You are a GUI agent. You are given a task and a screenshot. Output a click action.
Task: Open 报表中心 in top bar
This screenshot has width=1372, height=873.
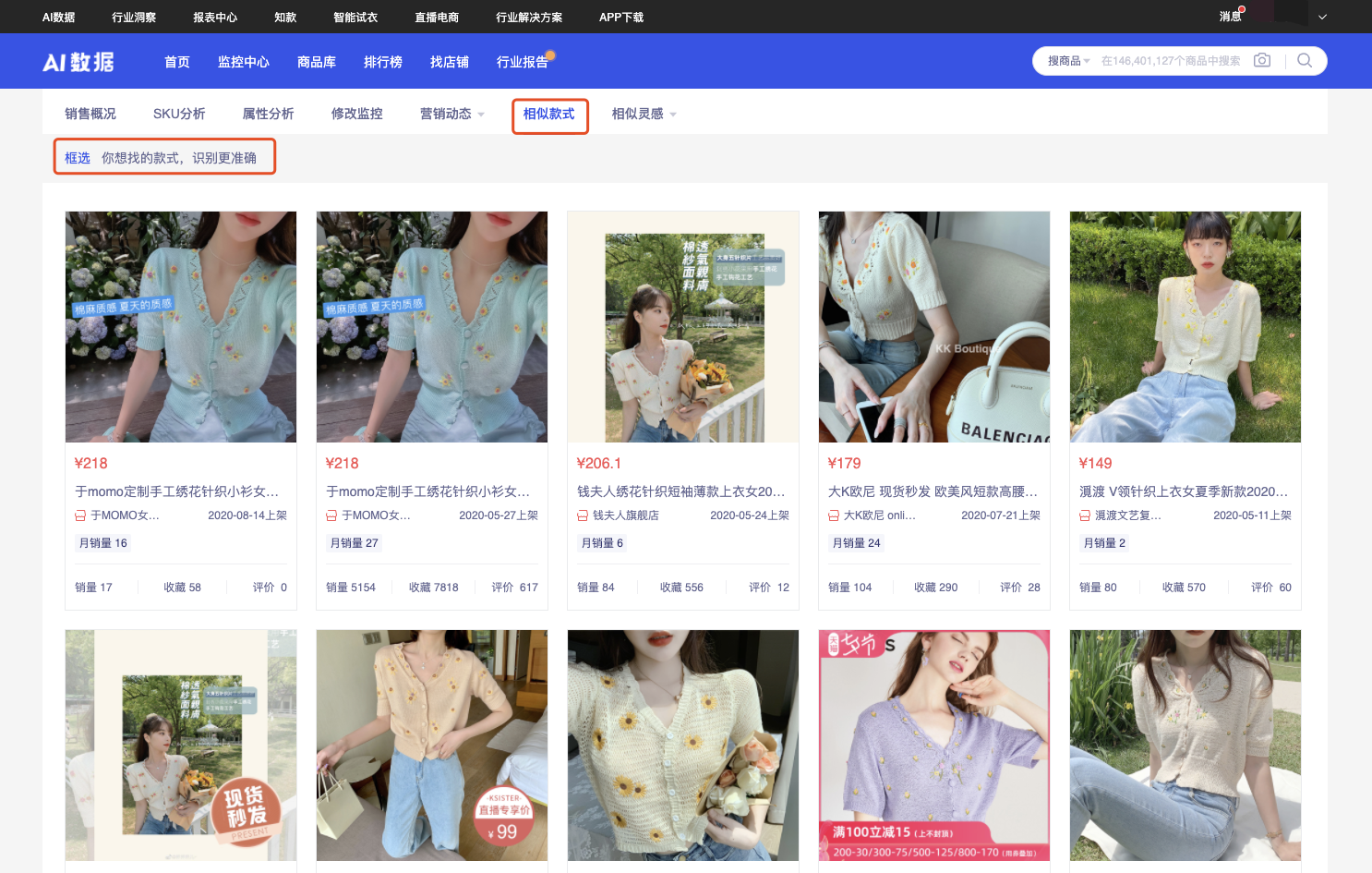215,17
